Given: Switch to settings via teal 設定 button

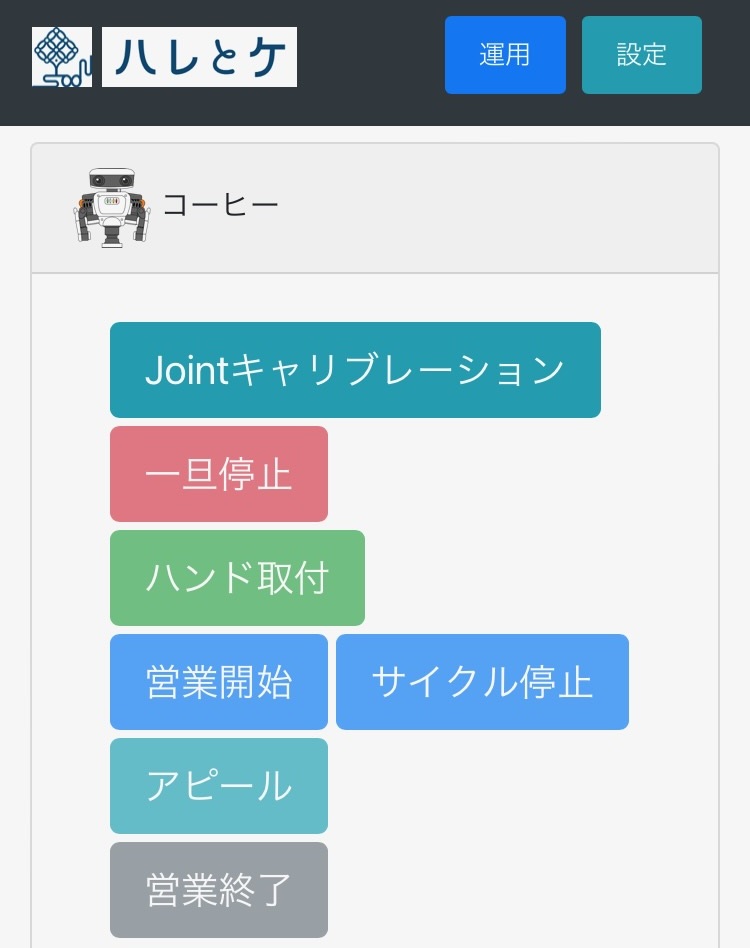Looking at the screenshot, I should point(642,55).
